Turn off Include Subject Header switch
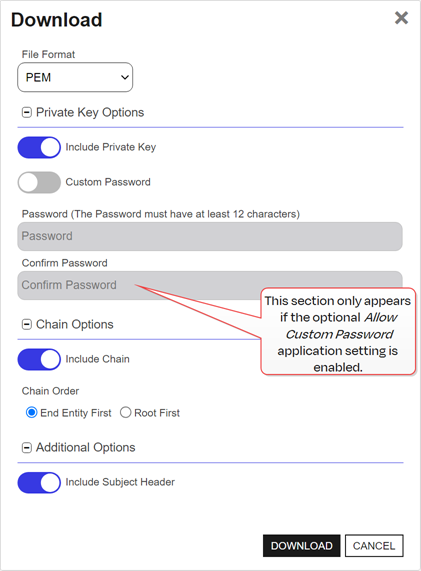421x571 pixels. pyautogui.click(x=39, y=483)
